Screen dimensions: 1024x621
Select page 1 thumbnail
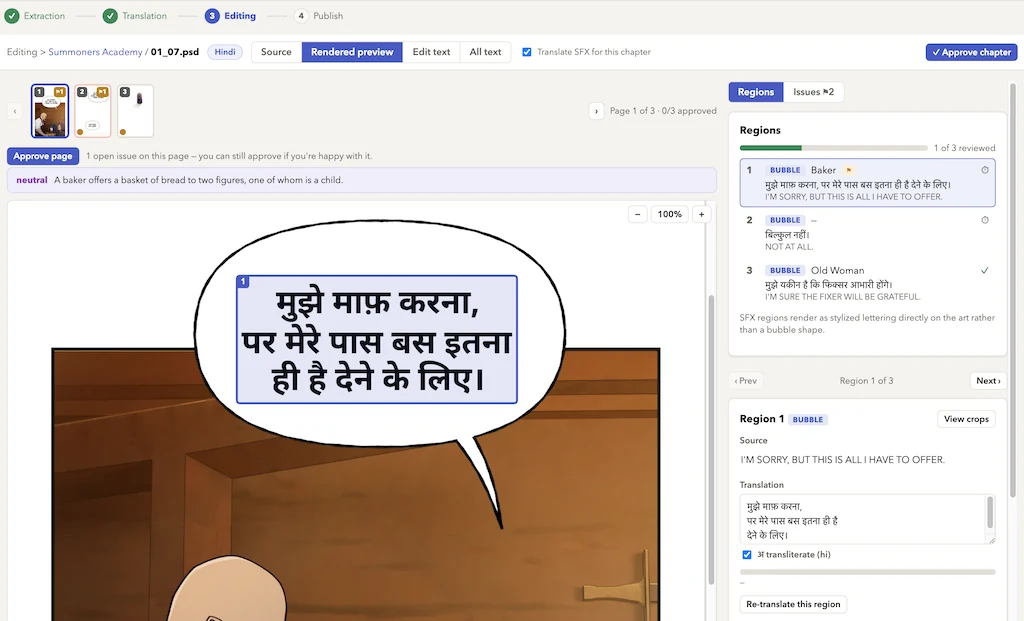[50, 111]
